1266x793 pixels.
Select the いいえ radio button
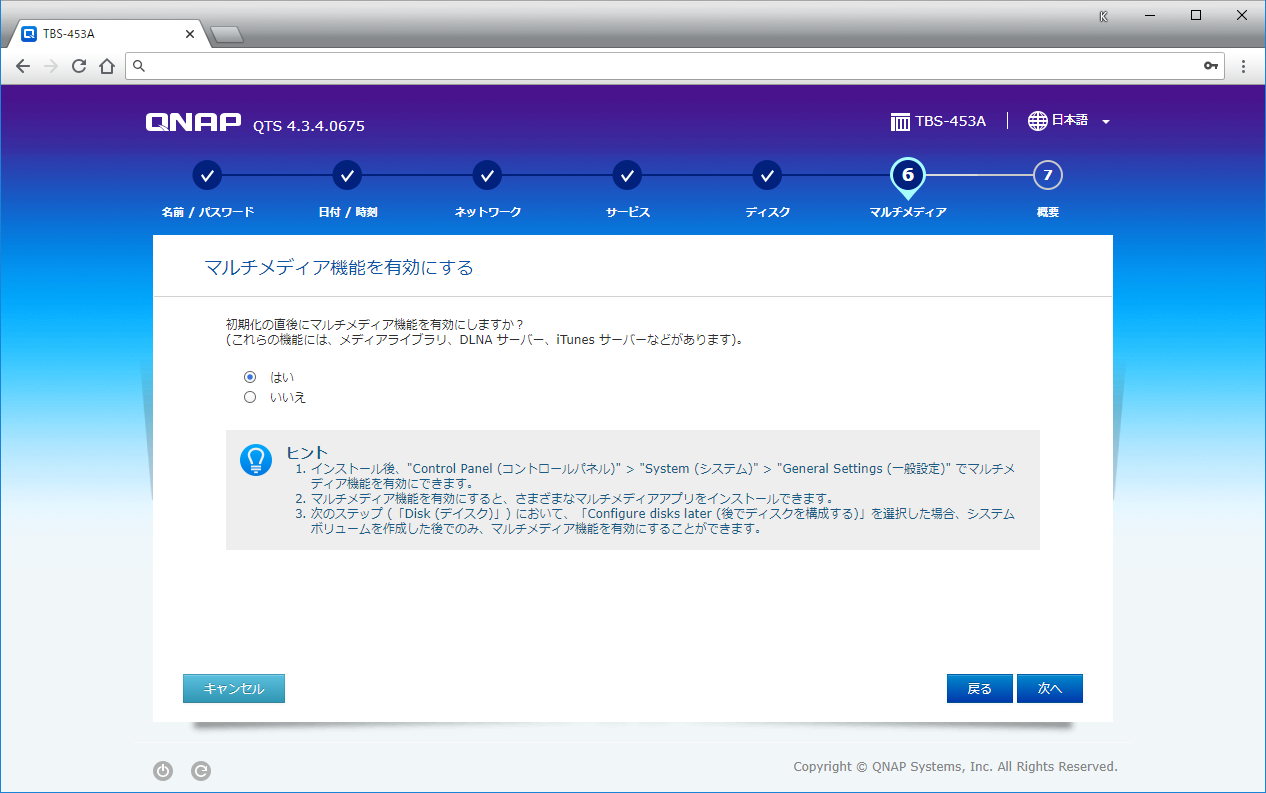[x=250, y=397]
